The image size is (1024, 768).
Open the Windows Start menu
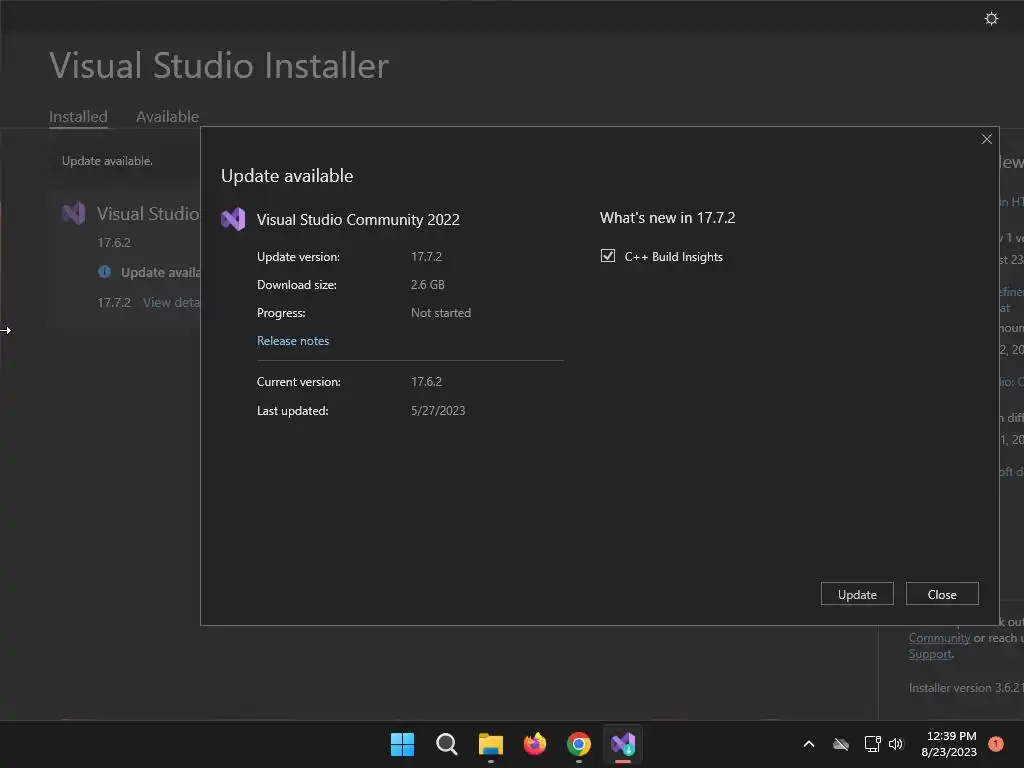click(x=402, y=744)
